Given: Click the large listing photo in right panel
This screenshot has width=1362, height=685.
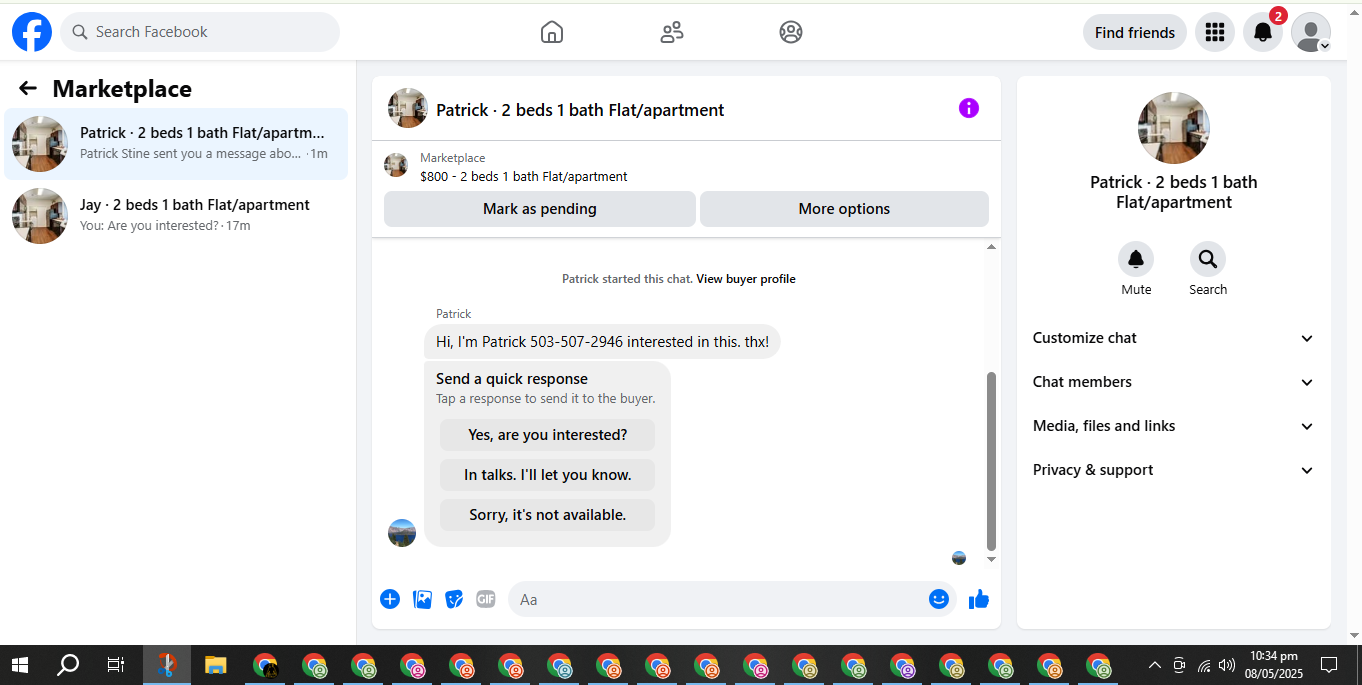Looking at the screenshot, I should pos(1174,128).
